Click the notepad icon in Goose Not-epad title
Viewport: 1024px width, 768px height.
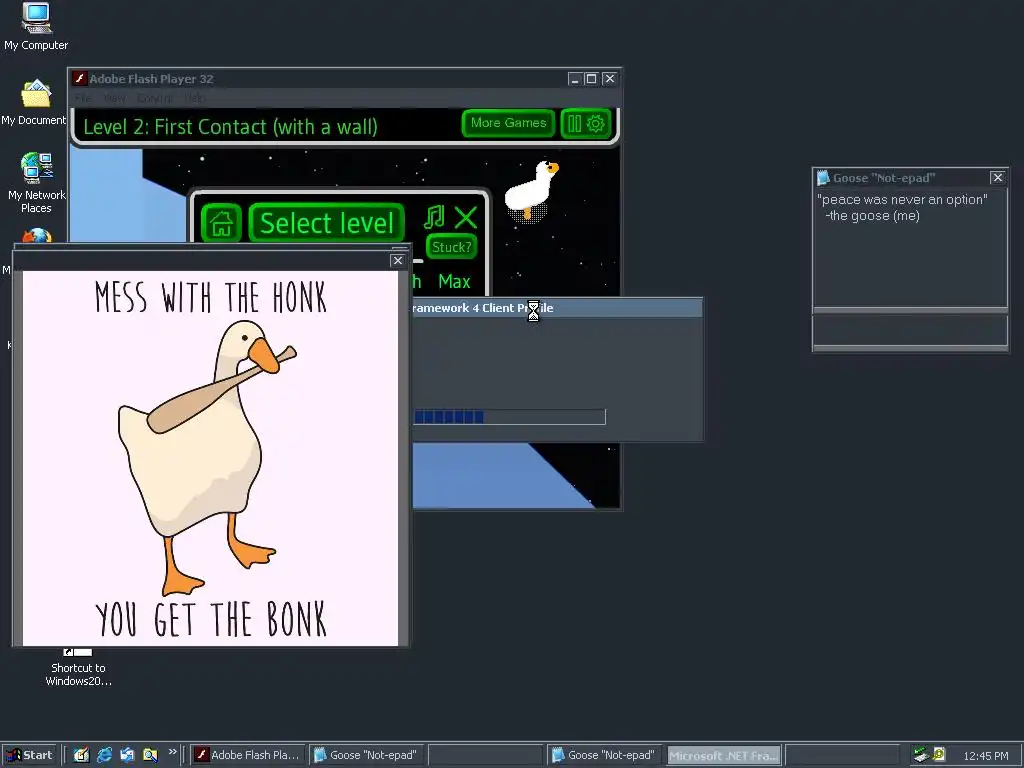click(x=823, y=178)
